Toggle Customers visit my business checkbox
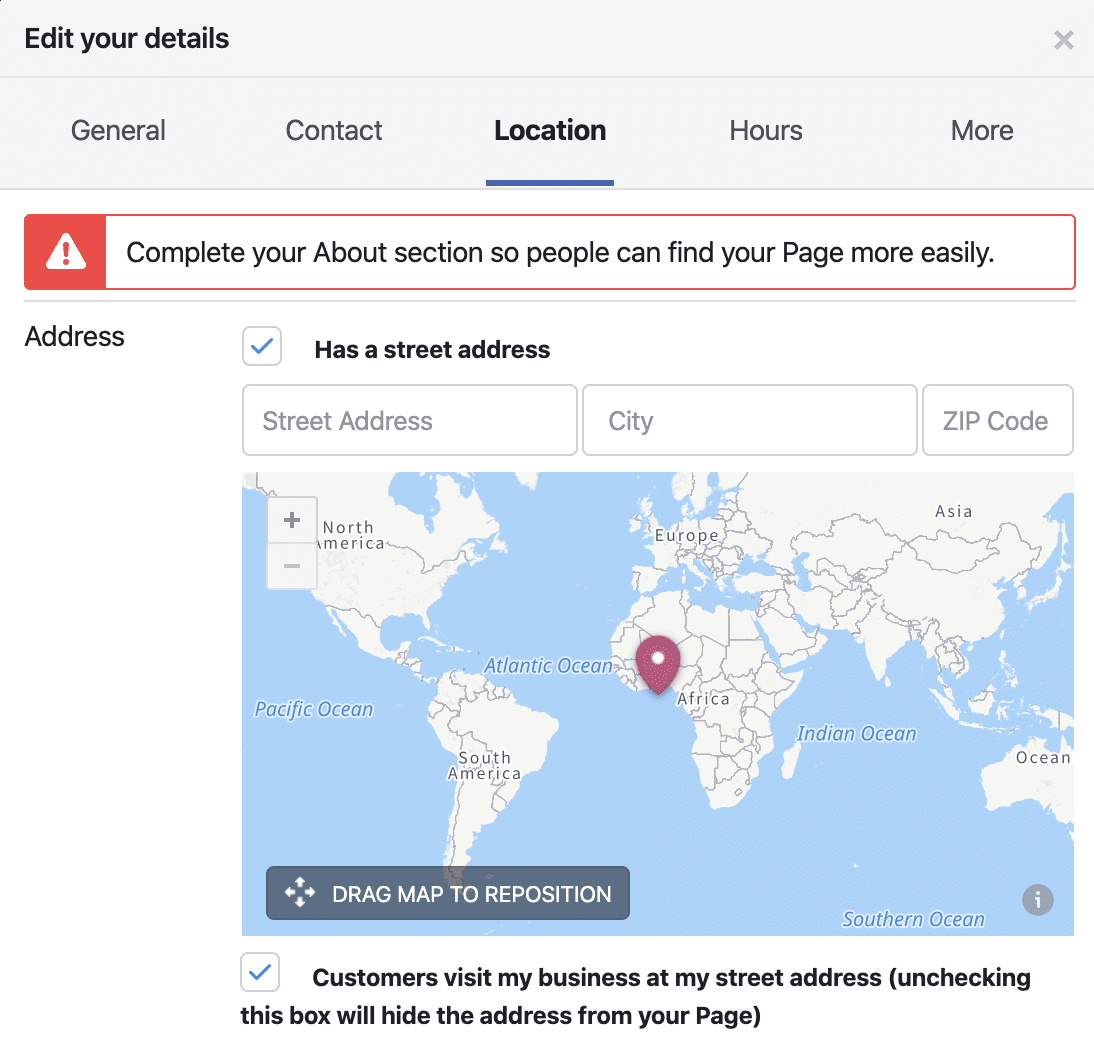Screen dimensions: 1094x1040 [x=260, y=972]
